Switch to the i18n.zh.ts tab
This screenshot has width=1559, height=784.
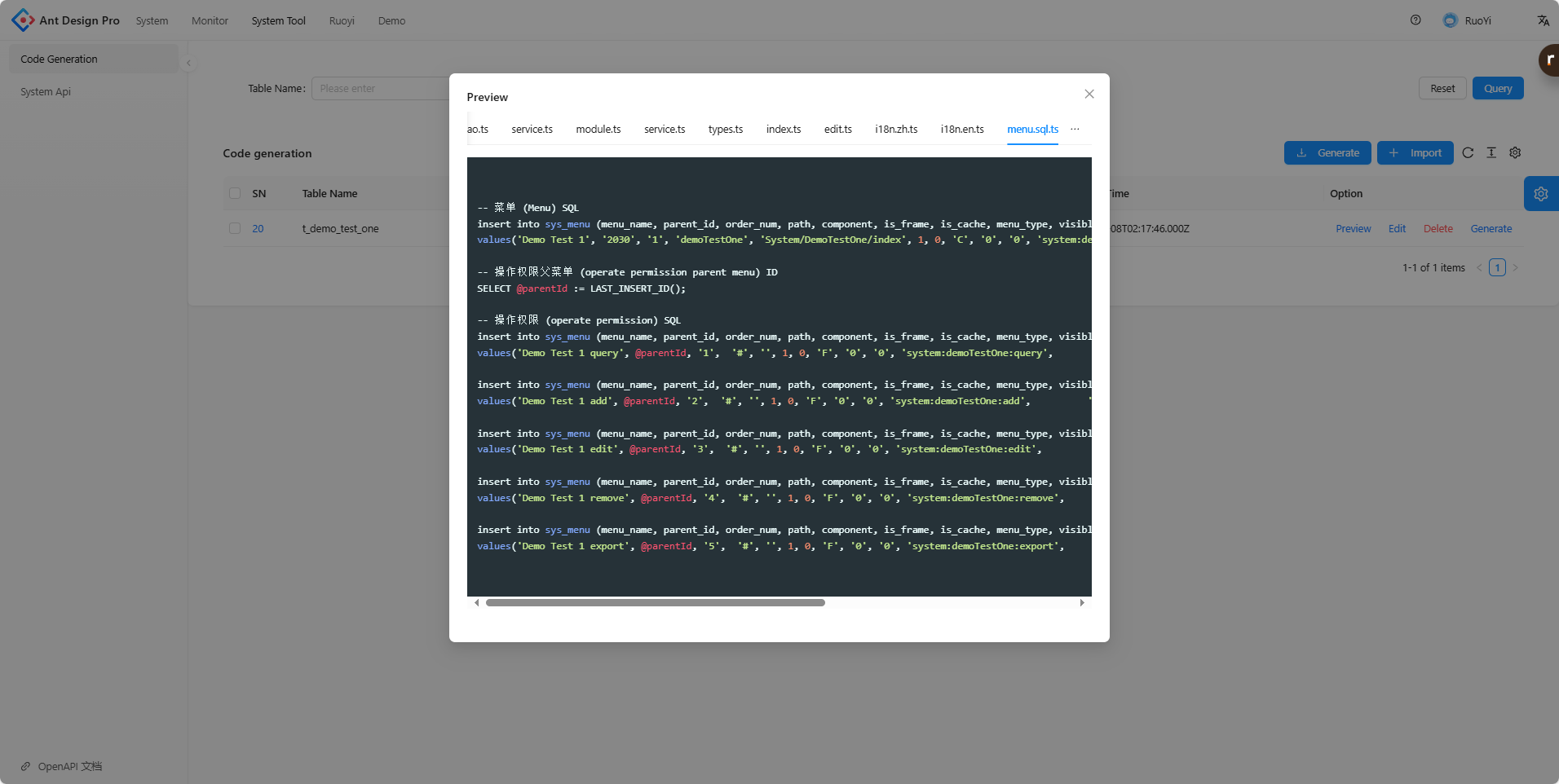[x=896, y=129]
